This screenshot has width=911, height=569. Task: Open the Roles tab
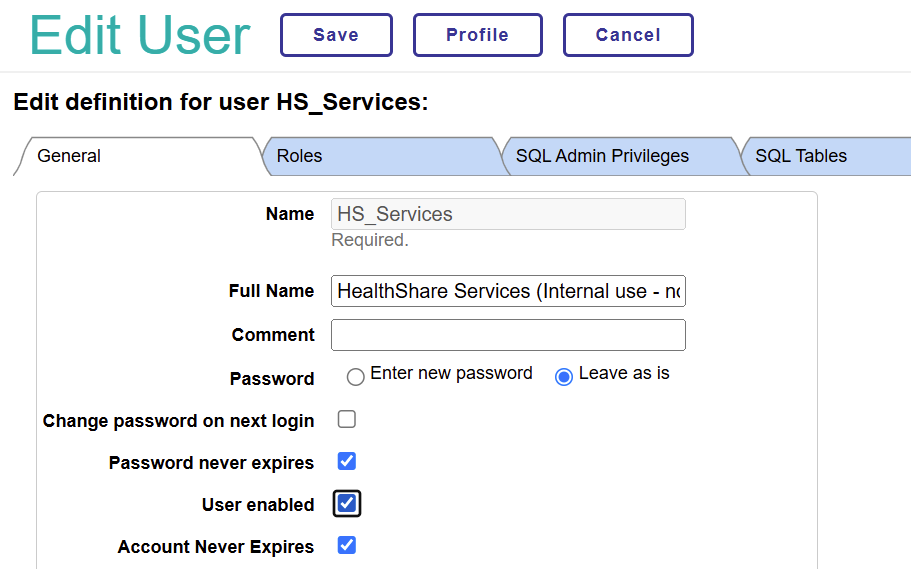(299, 156)
